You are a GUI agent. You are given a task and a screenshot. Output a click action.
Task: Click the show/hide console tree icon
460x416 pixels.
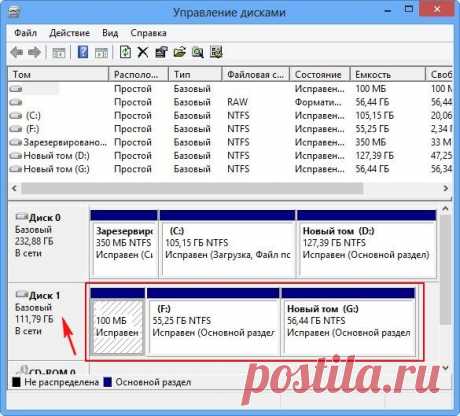coord(59,53)
